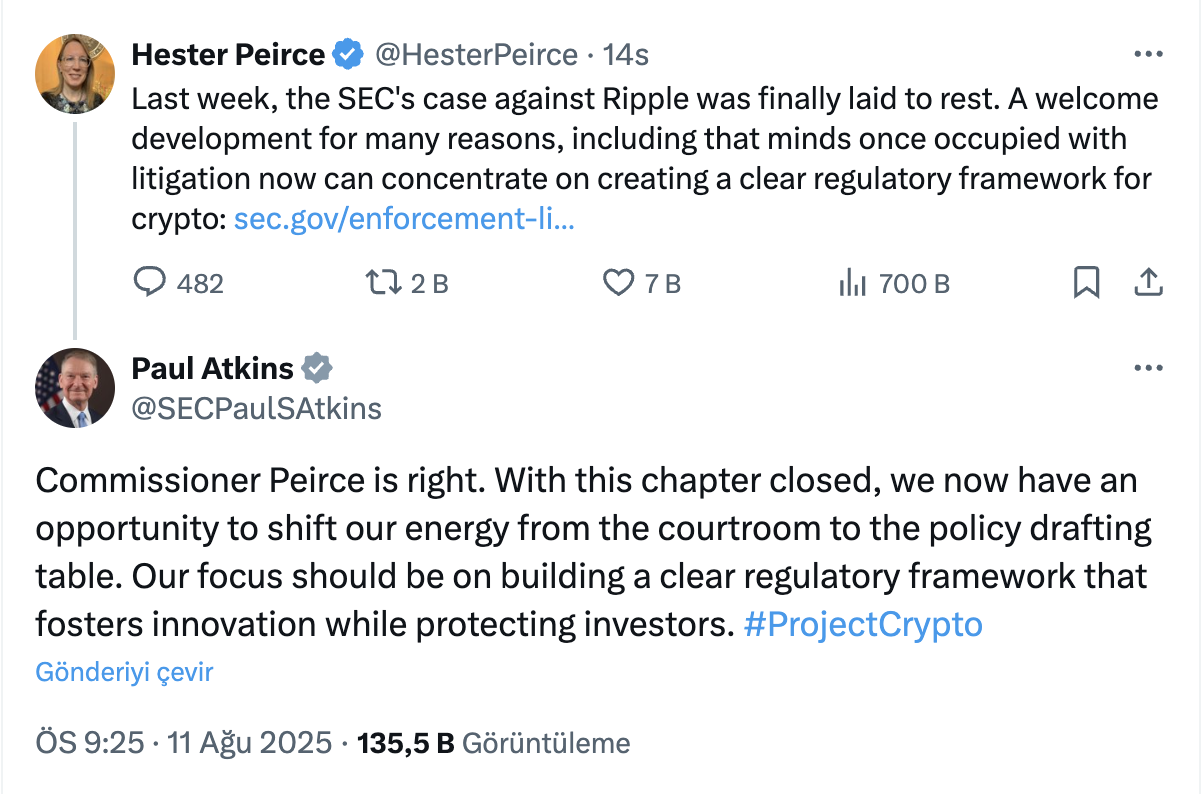
Task: Open more options on Paul Atkins' post
Action: [x=1147, y=369]
